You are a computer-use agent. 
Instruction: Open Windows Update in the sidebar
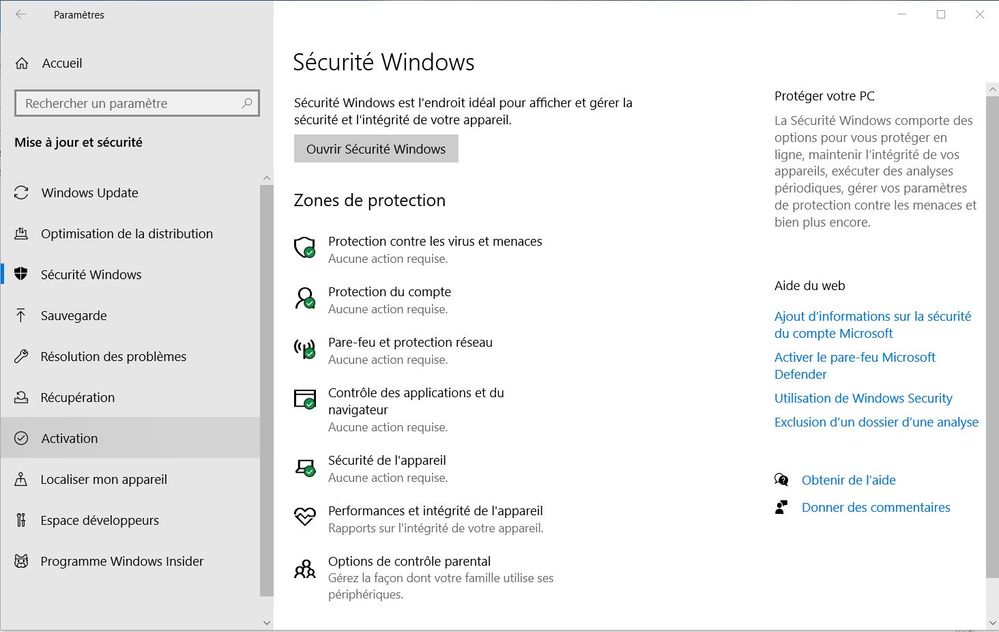pos(89,193)
